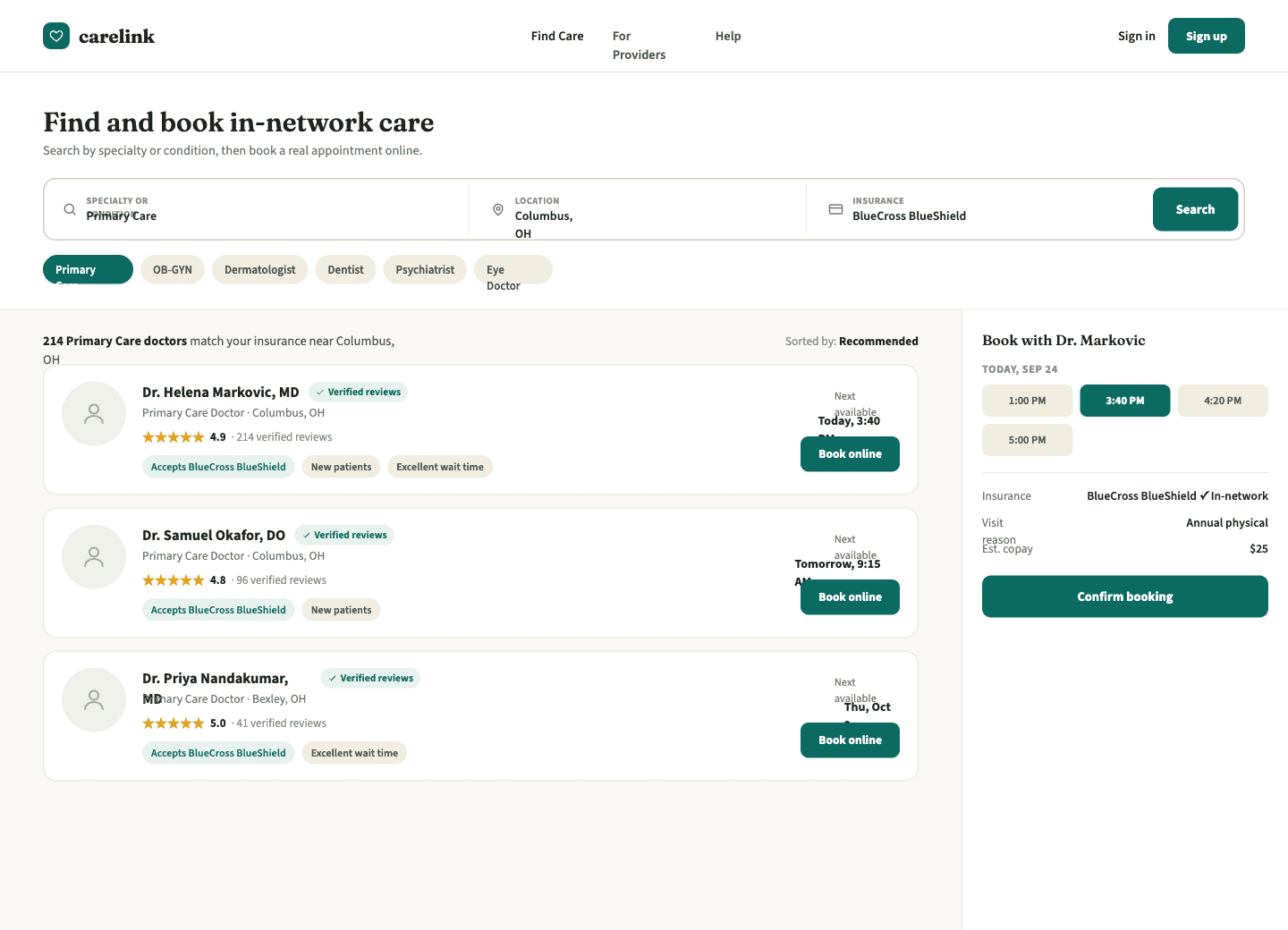Click the Sign up button
Screen dimensions: 1288x930
pyautogui.click(x=1207, y=36)
